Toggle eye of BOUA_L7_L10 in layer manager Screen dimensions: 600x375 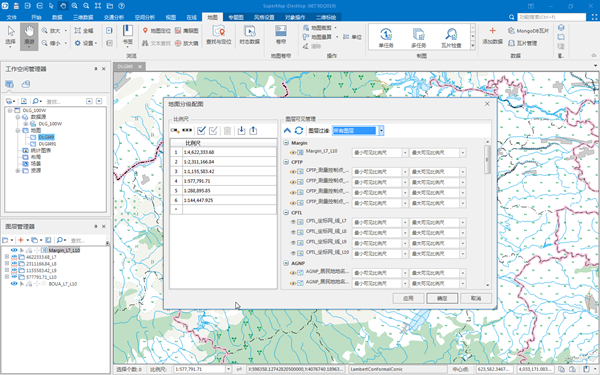click(x=14, y=284)
